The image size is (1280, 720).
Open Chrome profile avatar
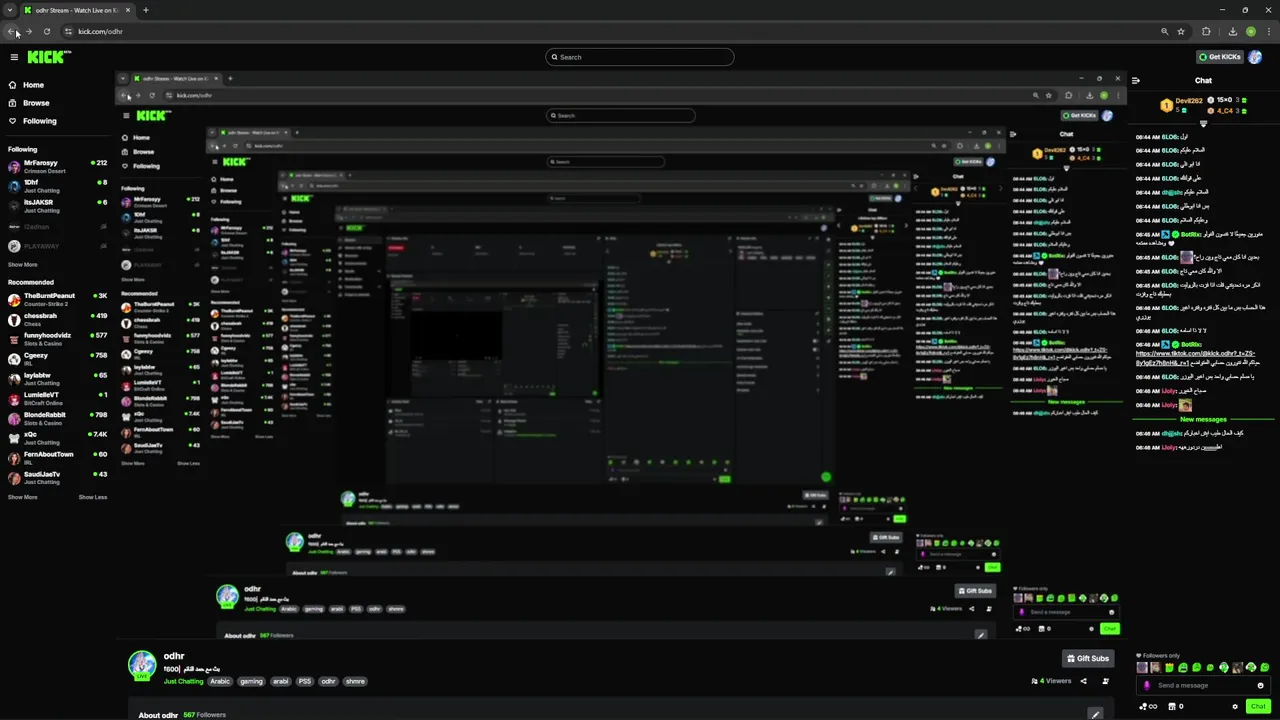pyautogui.click(x=1250, y=31)
